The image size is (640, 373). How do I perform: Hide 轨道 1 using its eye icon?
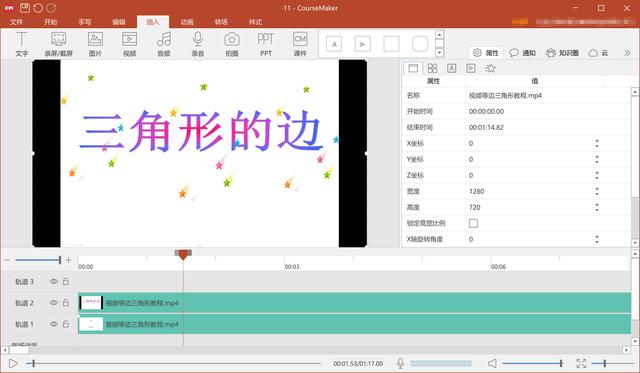(53, 324)
